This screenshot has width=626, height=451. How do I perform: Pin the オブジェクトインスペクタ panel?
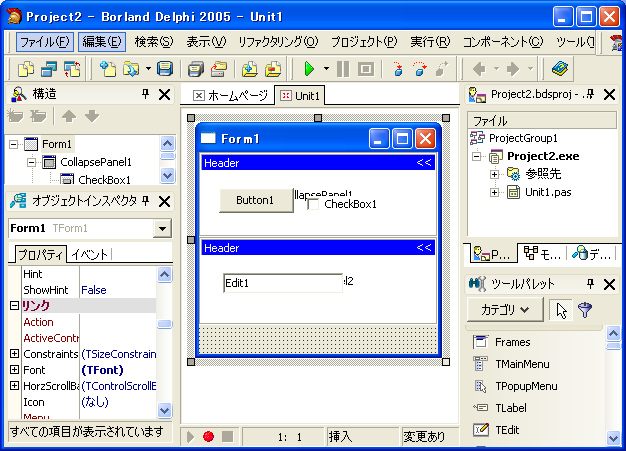146,201
